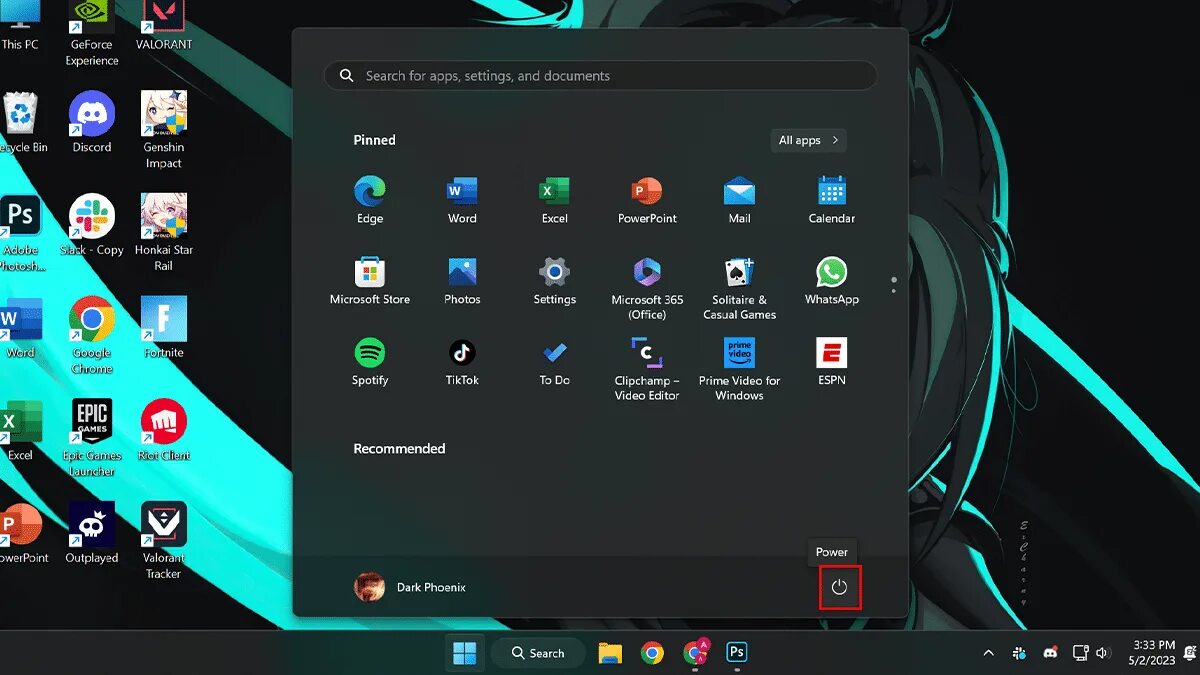The width and height of the screenshot is (1200, 675).
Task: Select the Epic Games Launcher desktop icon
Action: point(92,438)
